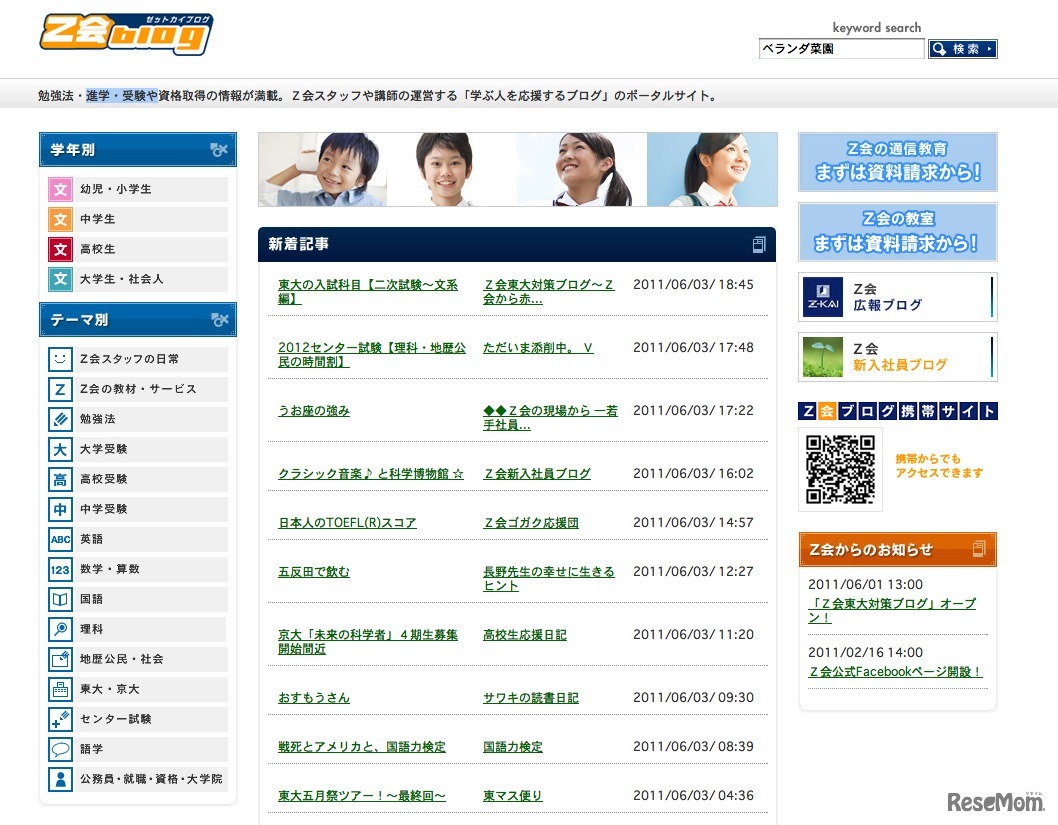This screenshot has height=825, width=1058.
Task: Click the 高校受験 高 icon
Action: [60, 479]
